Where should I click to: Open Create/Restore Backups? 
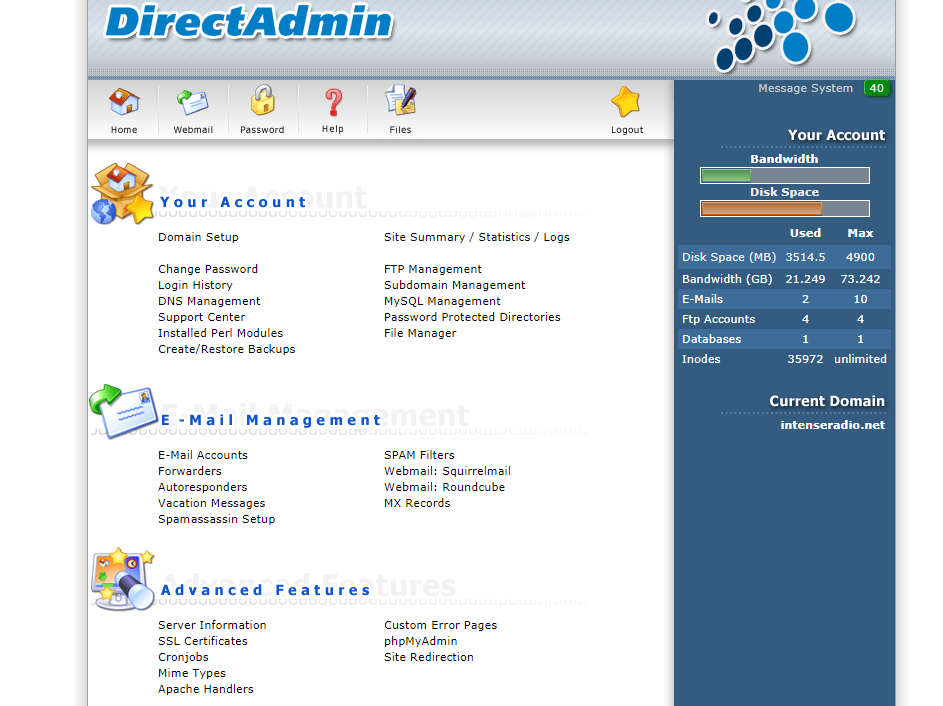coord(227,349)
